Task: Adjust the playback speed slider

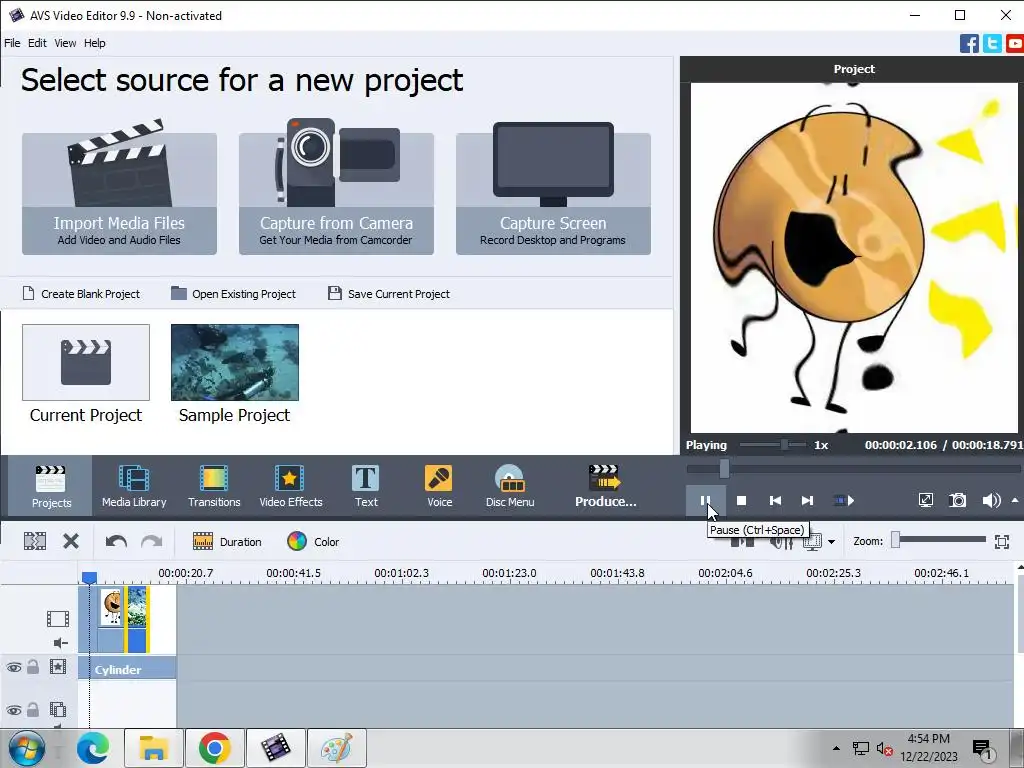Action: pos(784,445)
